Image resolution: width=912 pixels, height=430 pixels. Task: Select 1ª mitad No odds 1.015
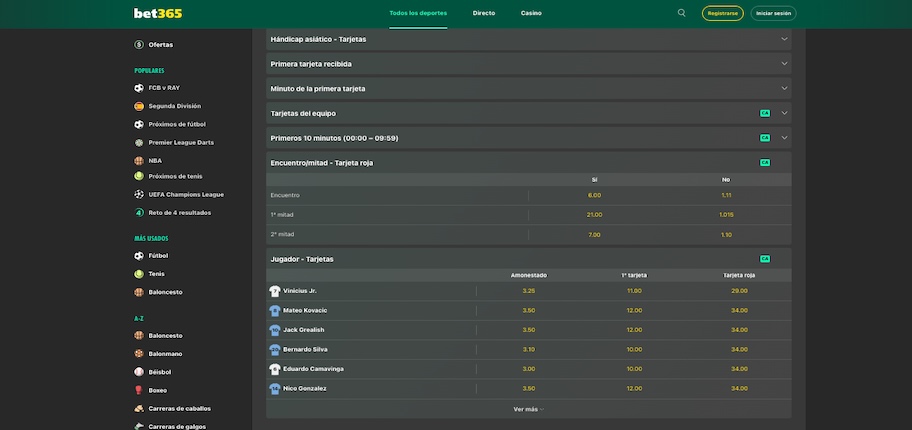(726, 215)
